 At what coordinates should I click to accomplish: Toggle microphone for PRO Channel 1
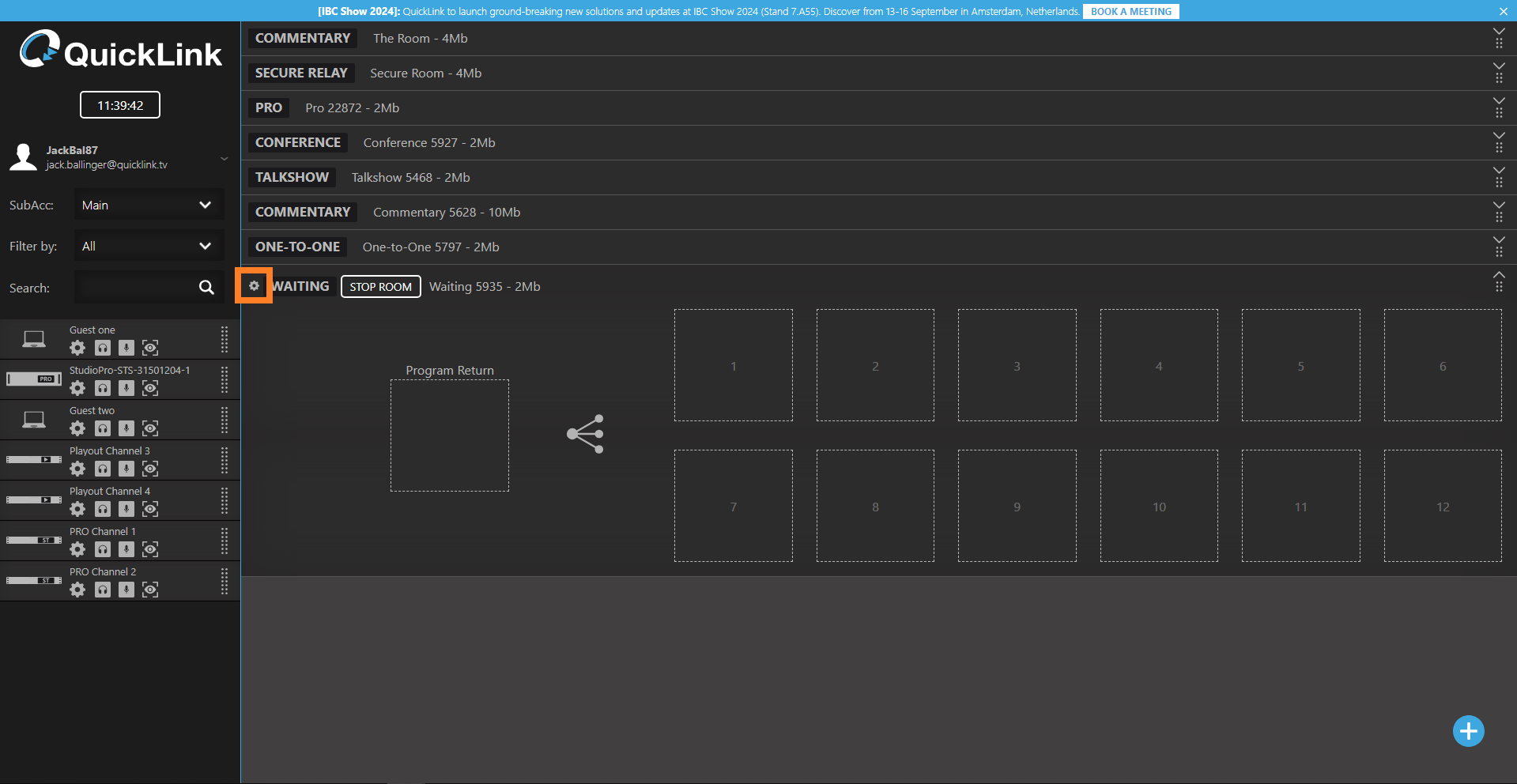click(126, 549)
